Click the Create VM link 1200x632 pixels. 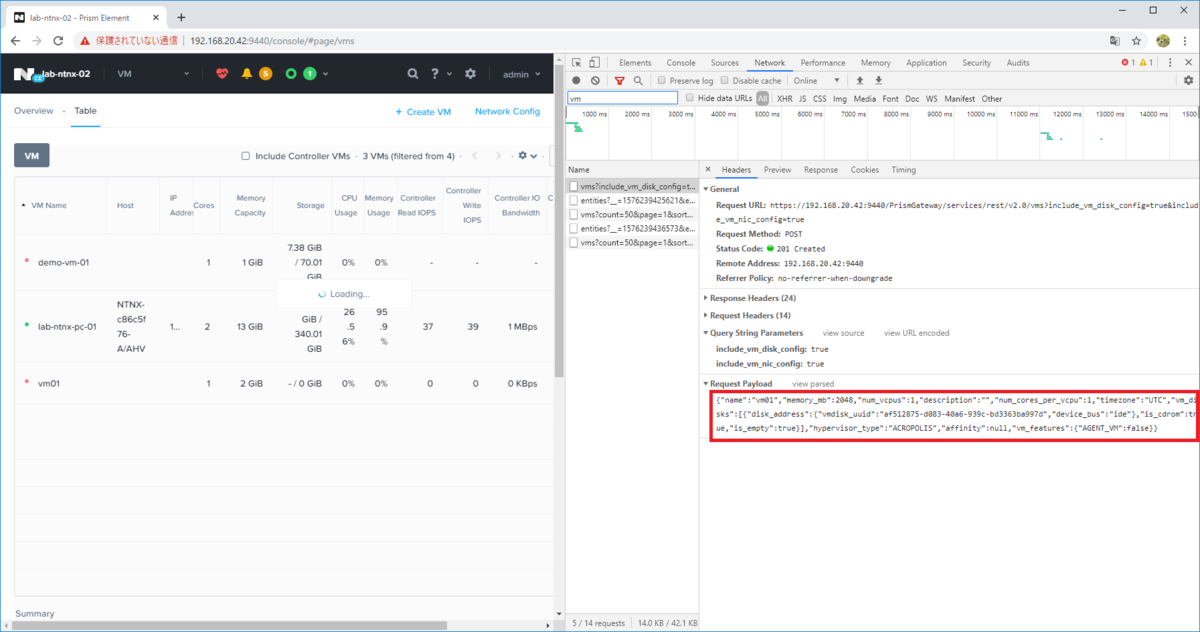(x=423, y=112)
